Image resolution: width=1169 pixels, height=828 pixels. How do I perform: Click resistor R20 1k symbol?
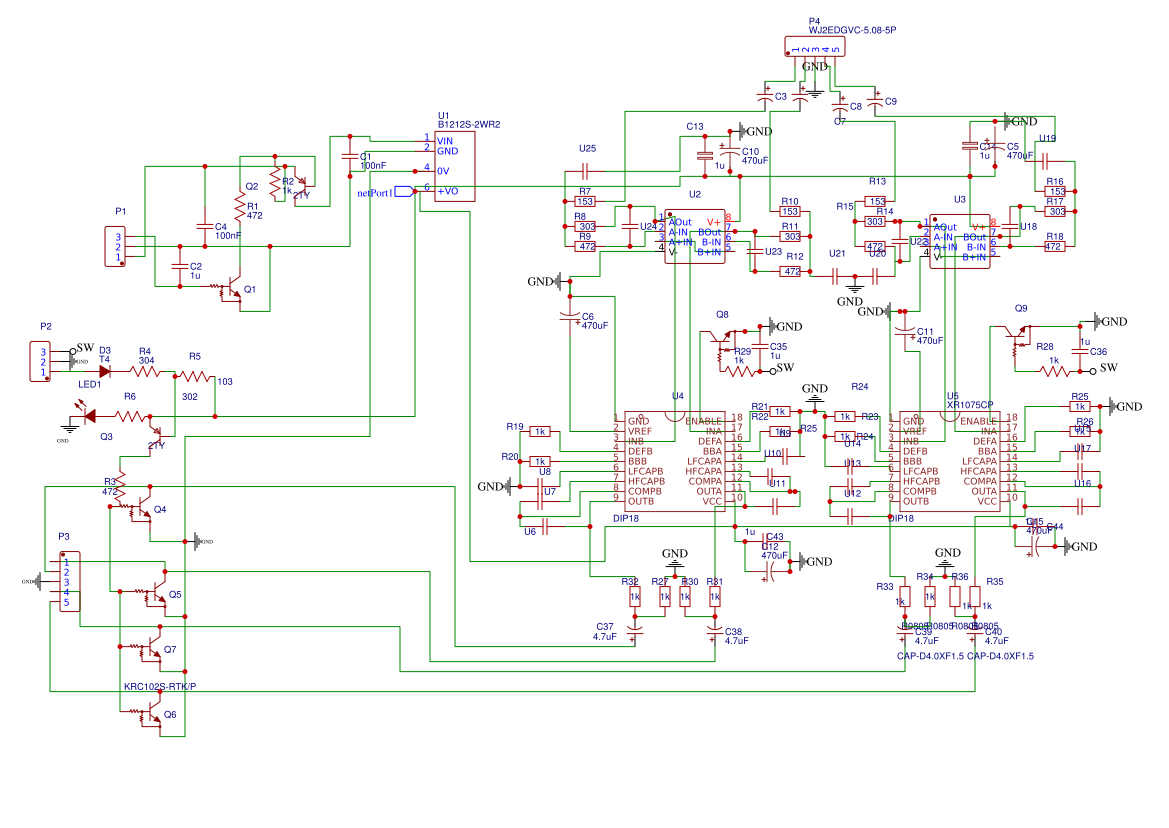tap(540, 461)
